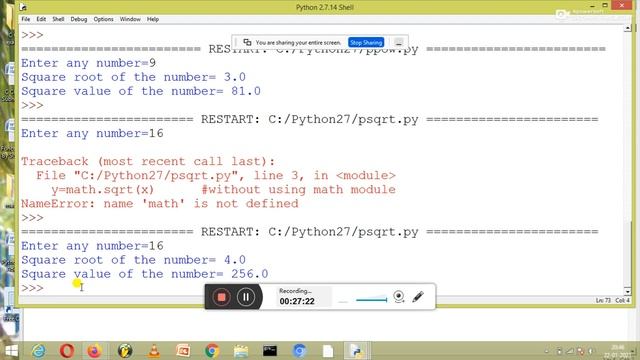Select the recorder pencil annotation tool
Viewport: 640px width, 360px height.
click(418, 296)
